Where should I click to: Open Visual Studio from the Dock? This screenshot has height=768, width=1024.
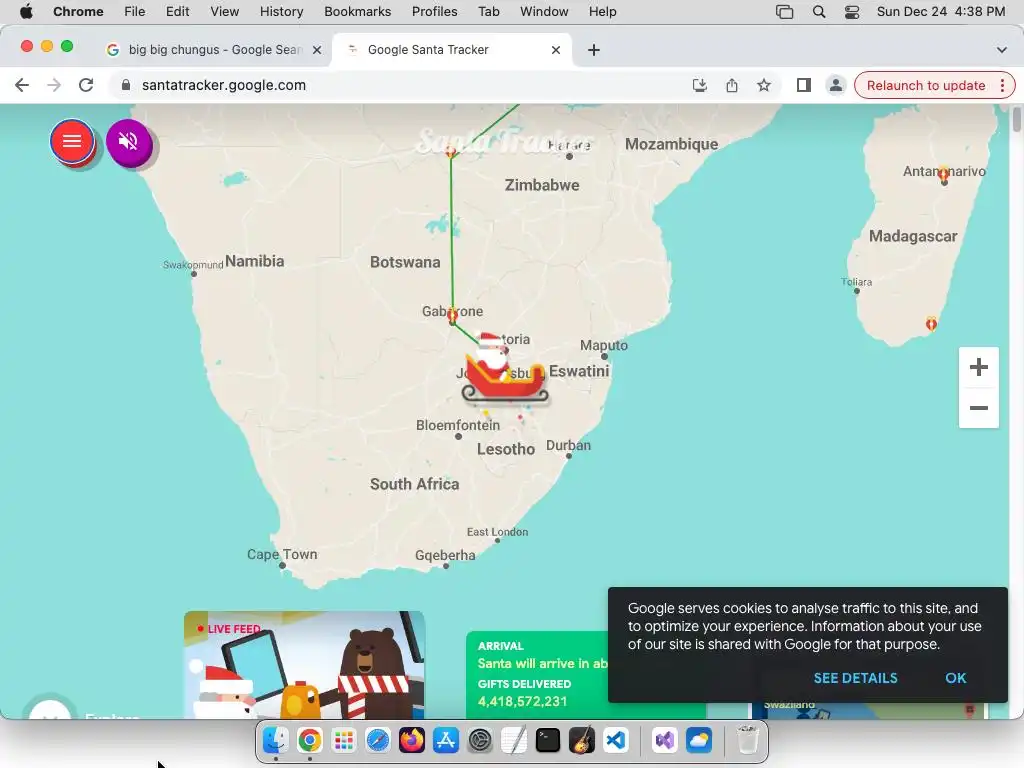(x=665, y=740)
